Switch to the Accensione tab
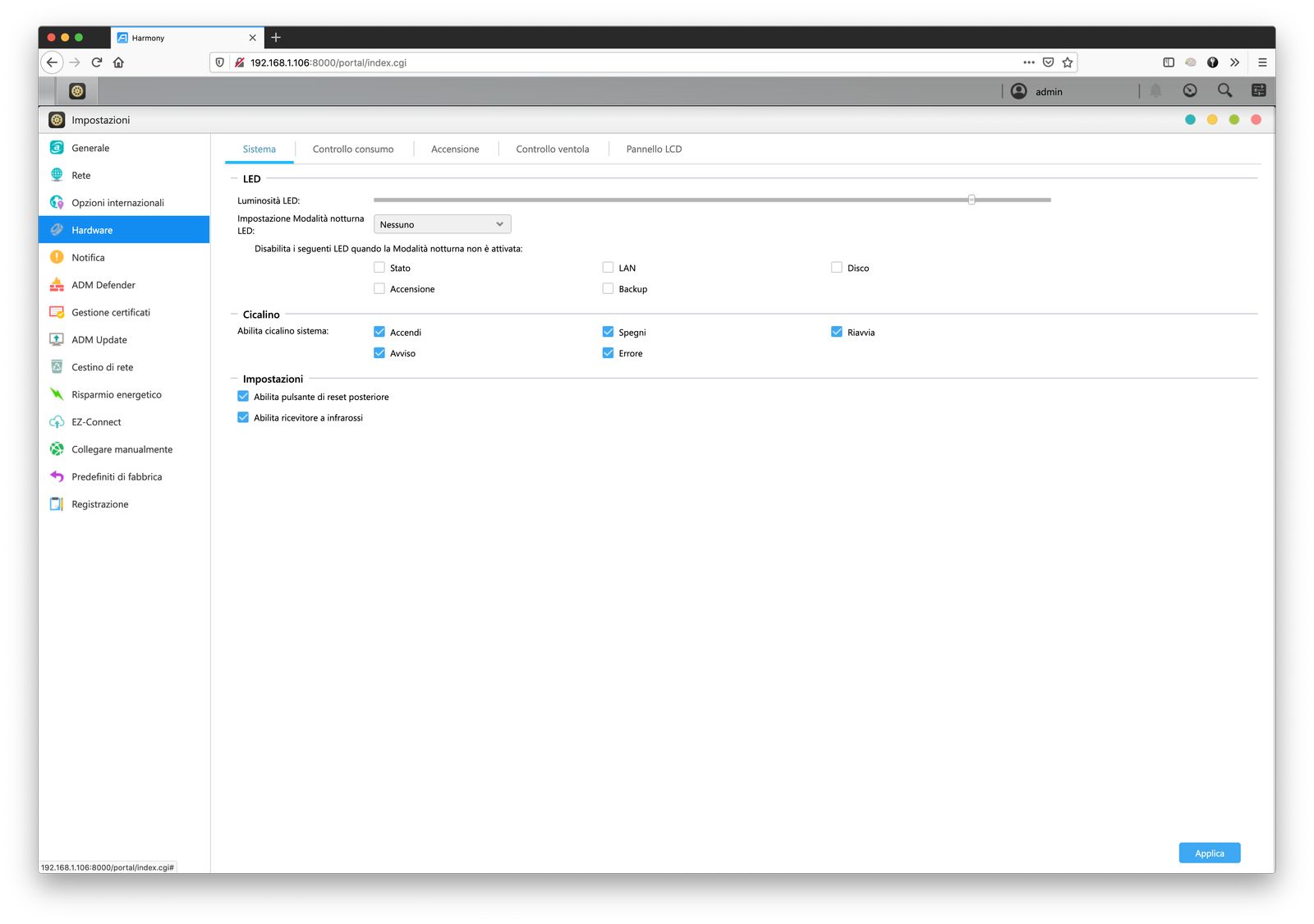The height and width of the screenshot is (924, 1314). pos(455,149)
